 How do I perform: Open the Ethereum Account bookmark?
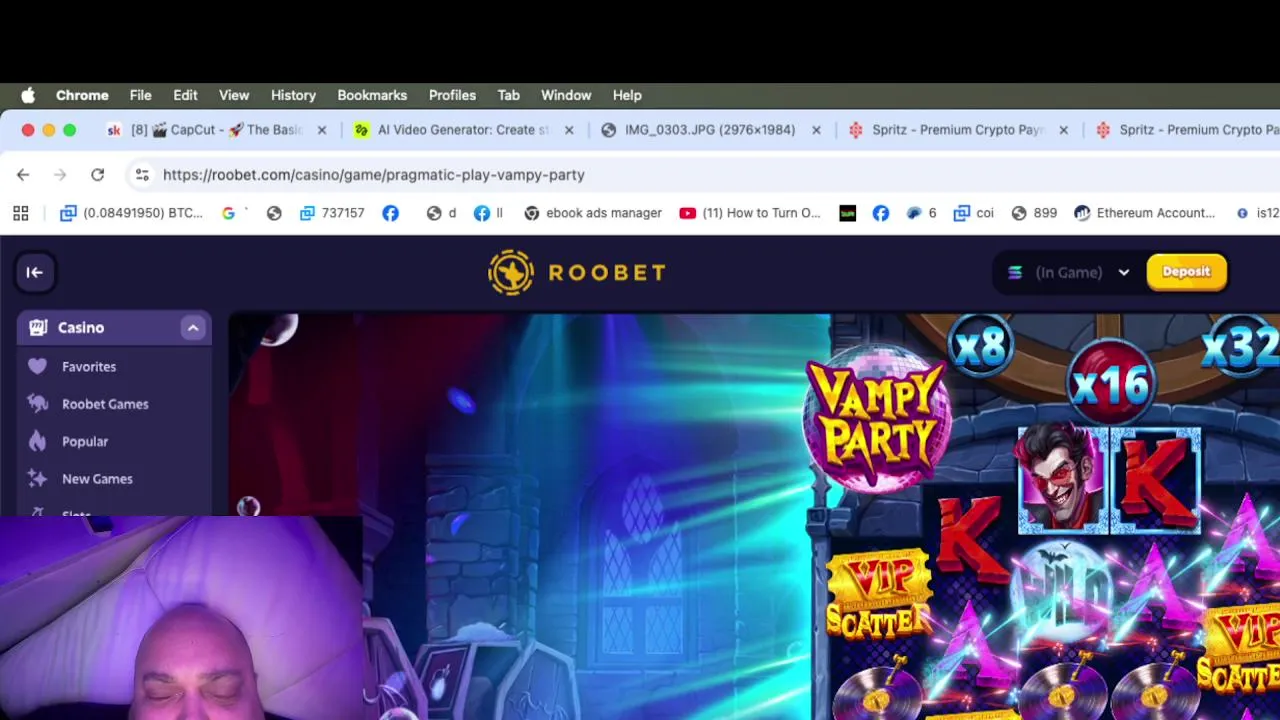(1144, 213)
